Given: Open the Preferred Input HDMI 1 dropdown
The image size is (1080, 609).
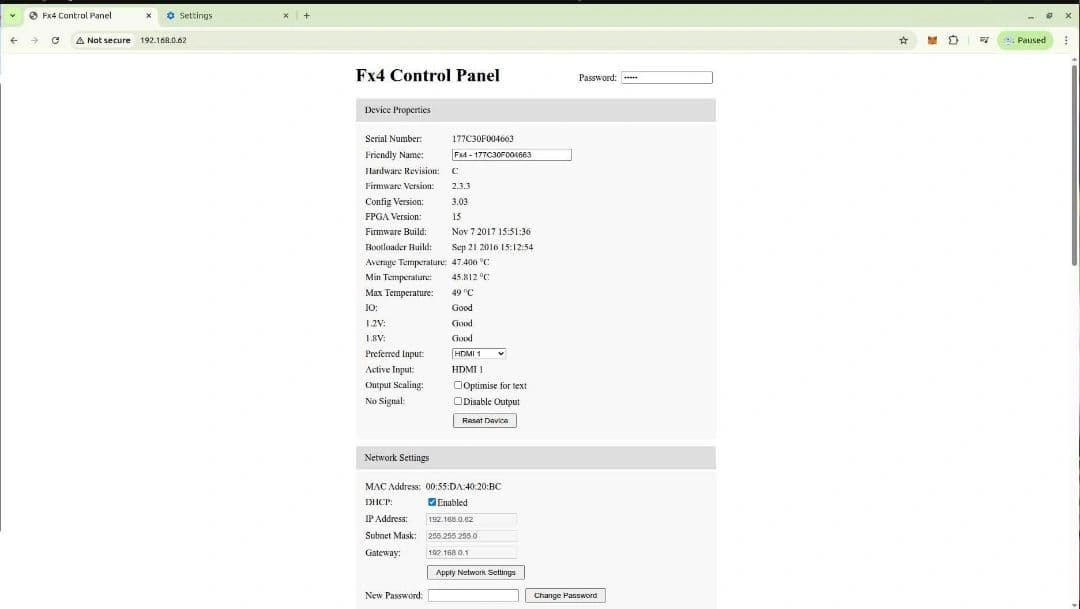Looking at the screenshot, I should pos(479,353).
